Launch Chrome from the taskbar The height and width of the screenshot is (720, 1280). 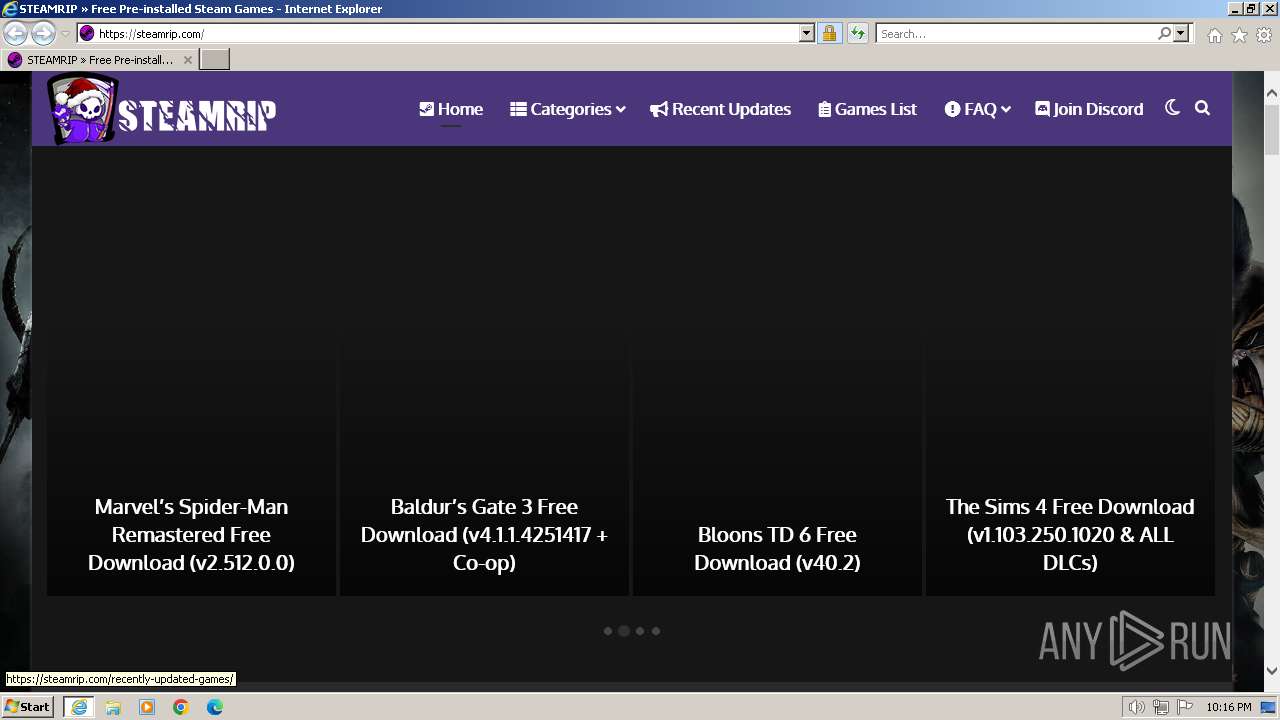(x=181, y=707)
